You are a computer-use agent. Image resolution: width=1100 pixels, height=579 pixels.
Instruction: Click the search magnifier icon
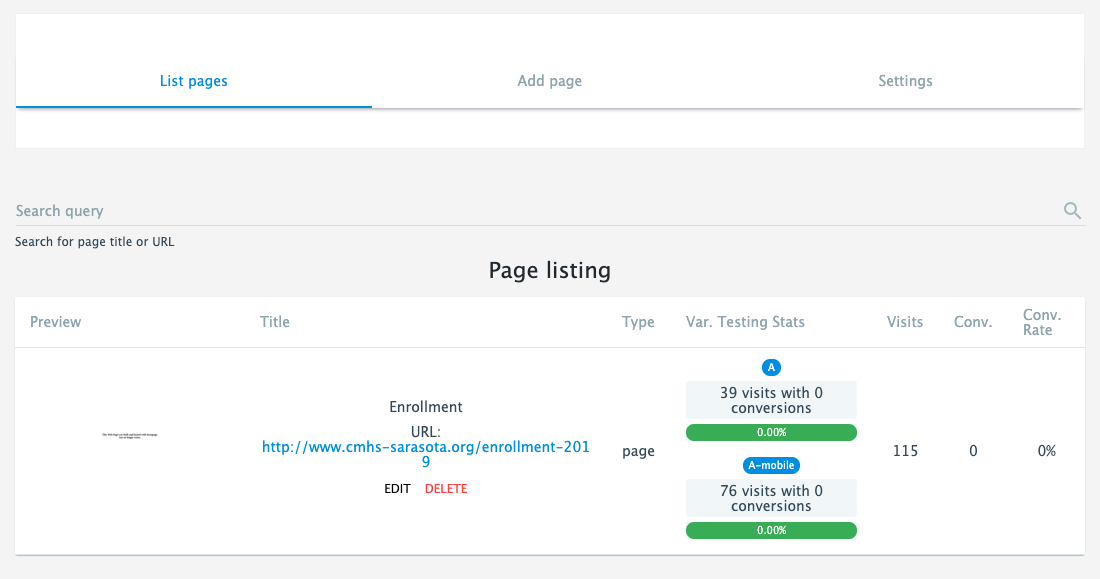click(1072, 211)
